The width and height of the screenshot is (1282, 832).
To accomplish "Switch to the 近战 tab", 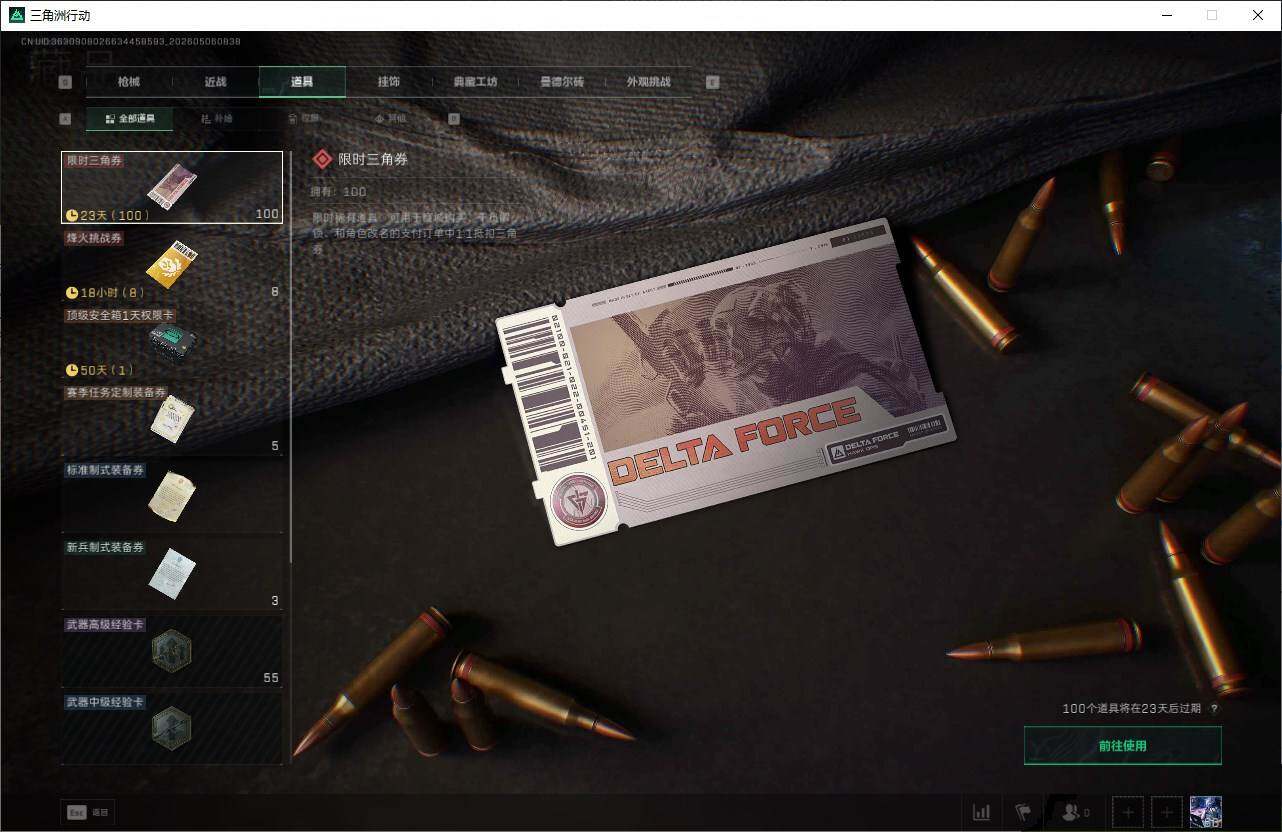I will 215,82.
